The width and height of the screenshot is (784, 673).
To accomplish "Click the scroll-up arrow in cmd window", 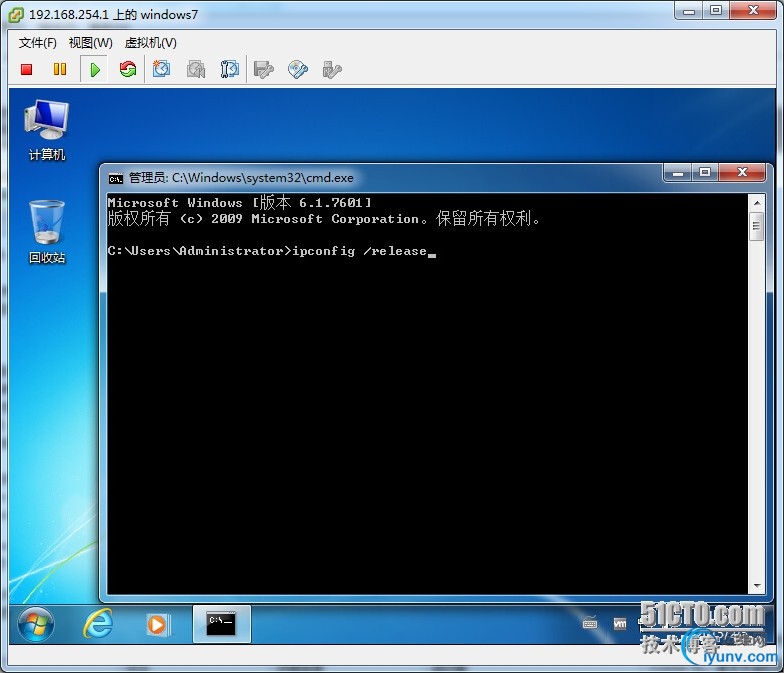I will pyautogui.click(x=756, y=203).
